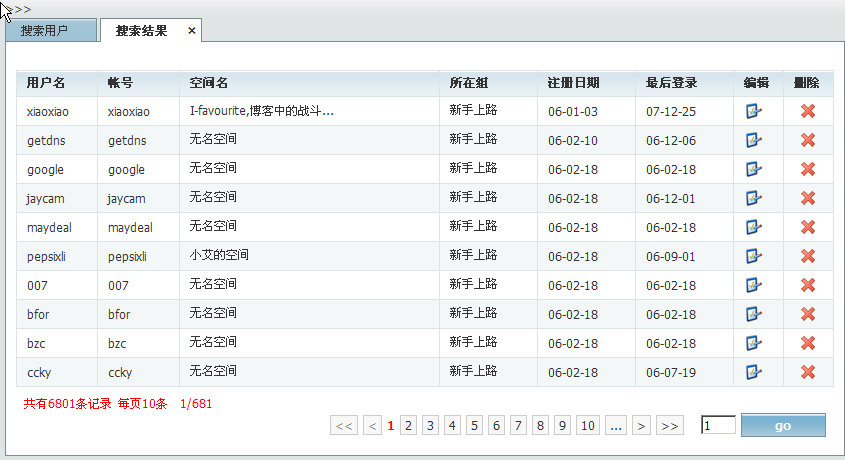Image resolution: width=845 pixels, height=460 pixels.
Task: Click the 1/681 page indicator
Action: 196,403
